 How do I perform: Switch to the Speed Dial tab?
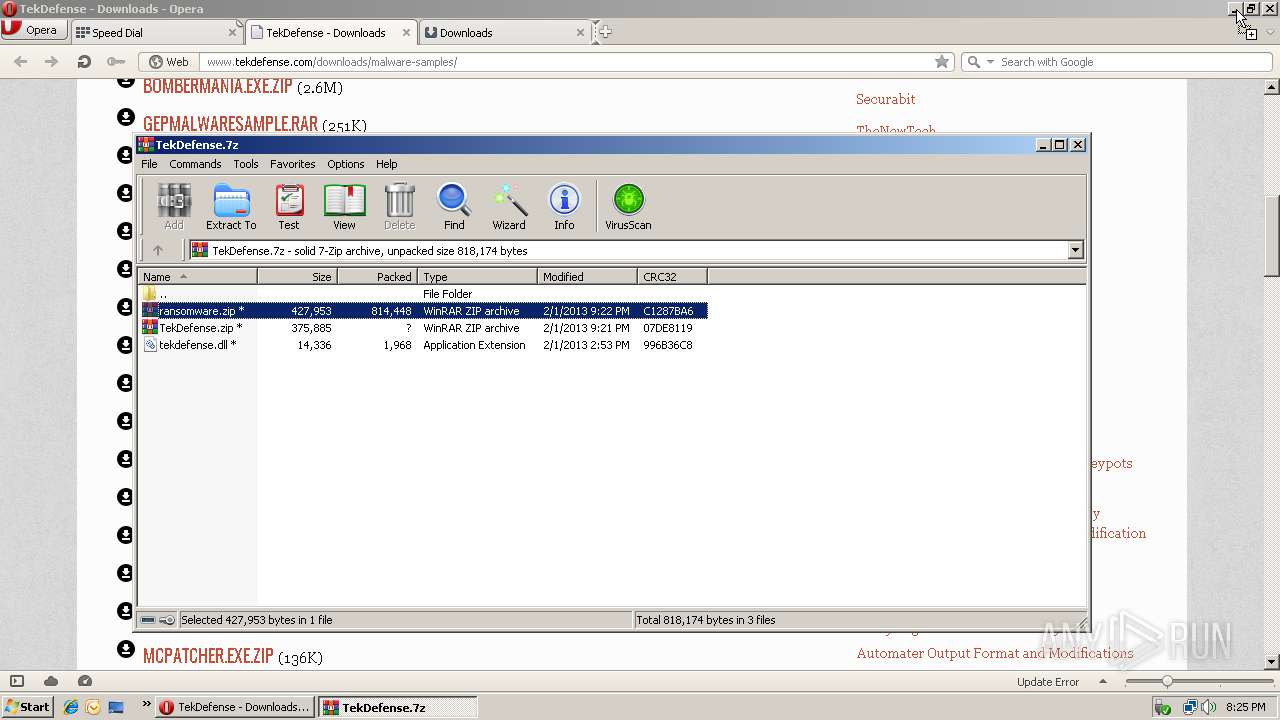point(157,32)
